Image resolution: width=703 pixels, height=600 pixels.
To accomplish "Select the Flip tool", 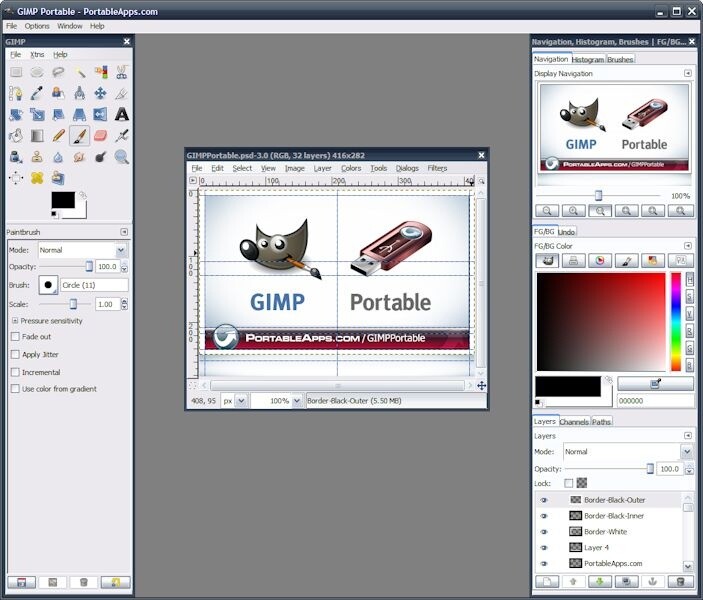I will pos(100,114).
